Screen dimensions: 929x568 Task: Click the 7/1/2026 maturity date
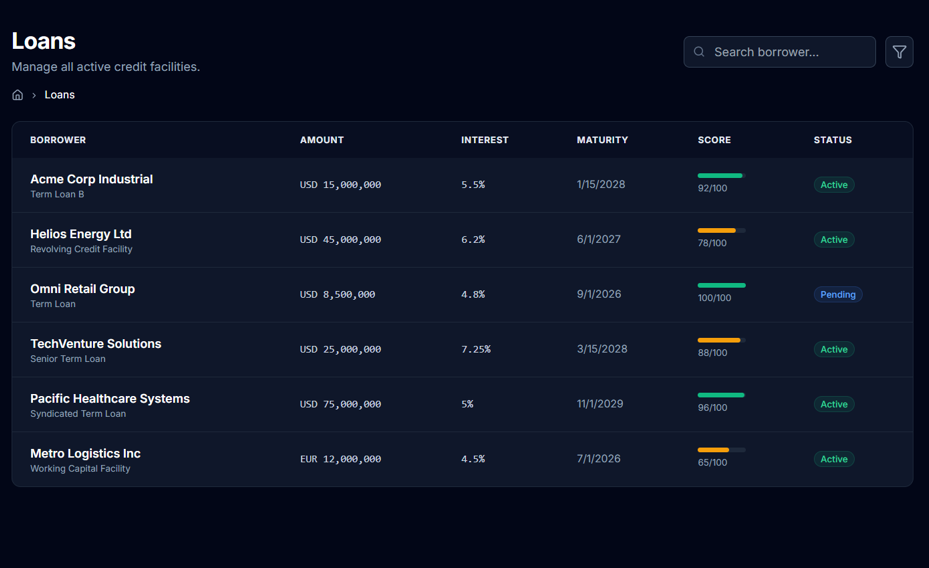pyautogui.click(x=598, y=458)
